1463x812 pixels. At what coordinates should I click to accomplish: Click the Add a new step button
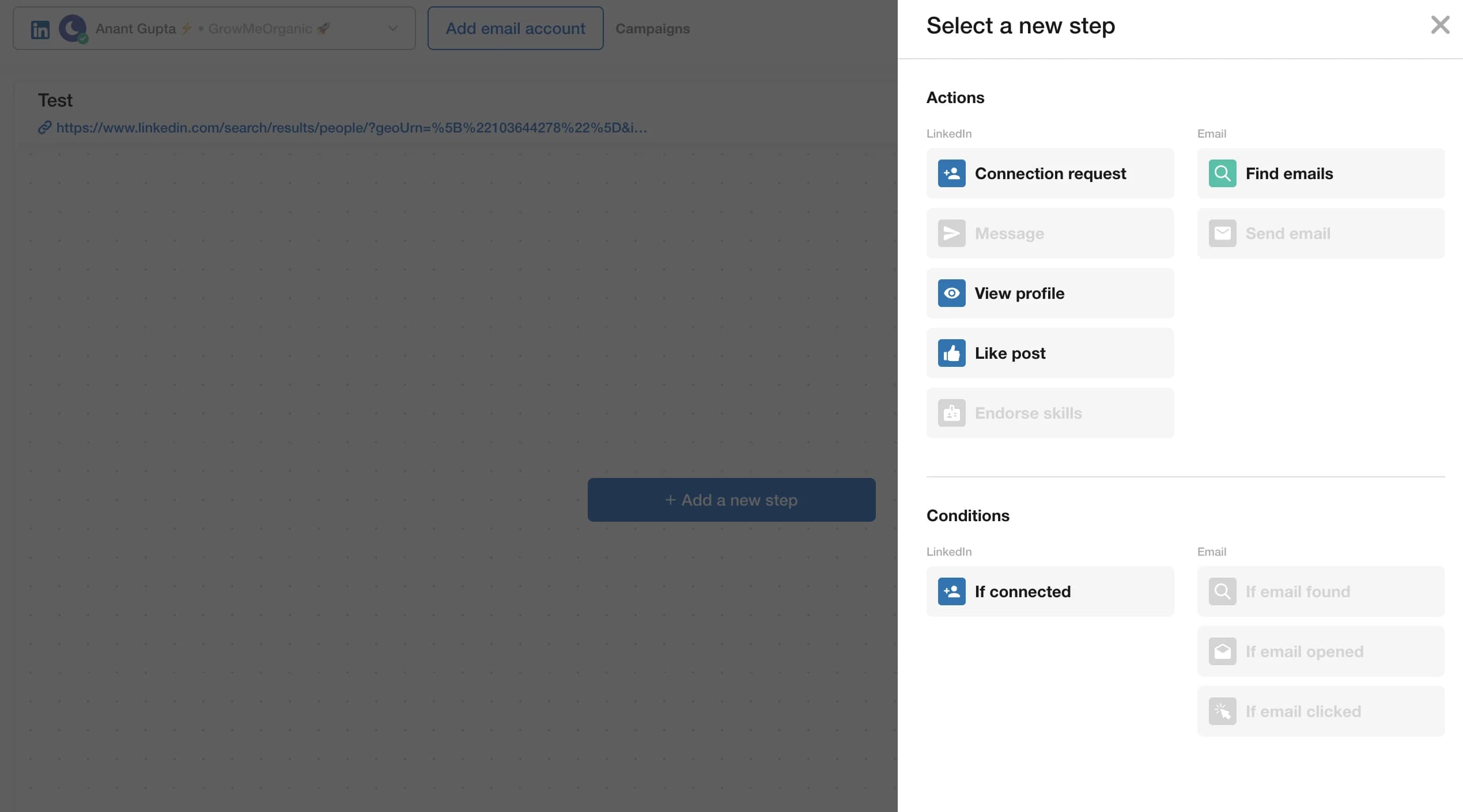[x=731, y=500]
